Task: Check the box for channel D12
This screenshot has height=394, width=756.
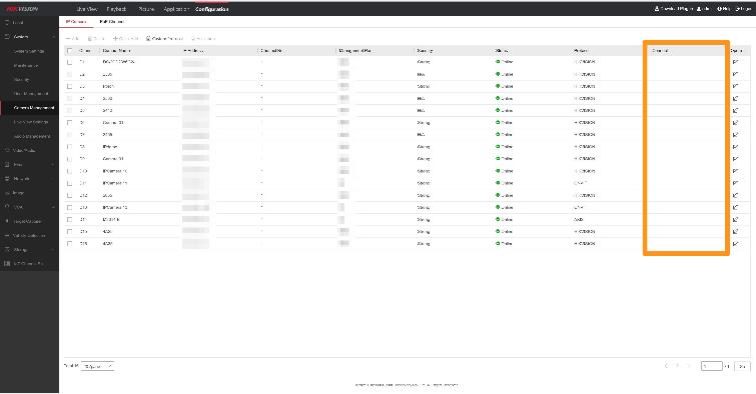Action: coord(69,195)
